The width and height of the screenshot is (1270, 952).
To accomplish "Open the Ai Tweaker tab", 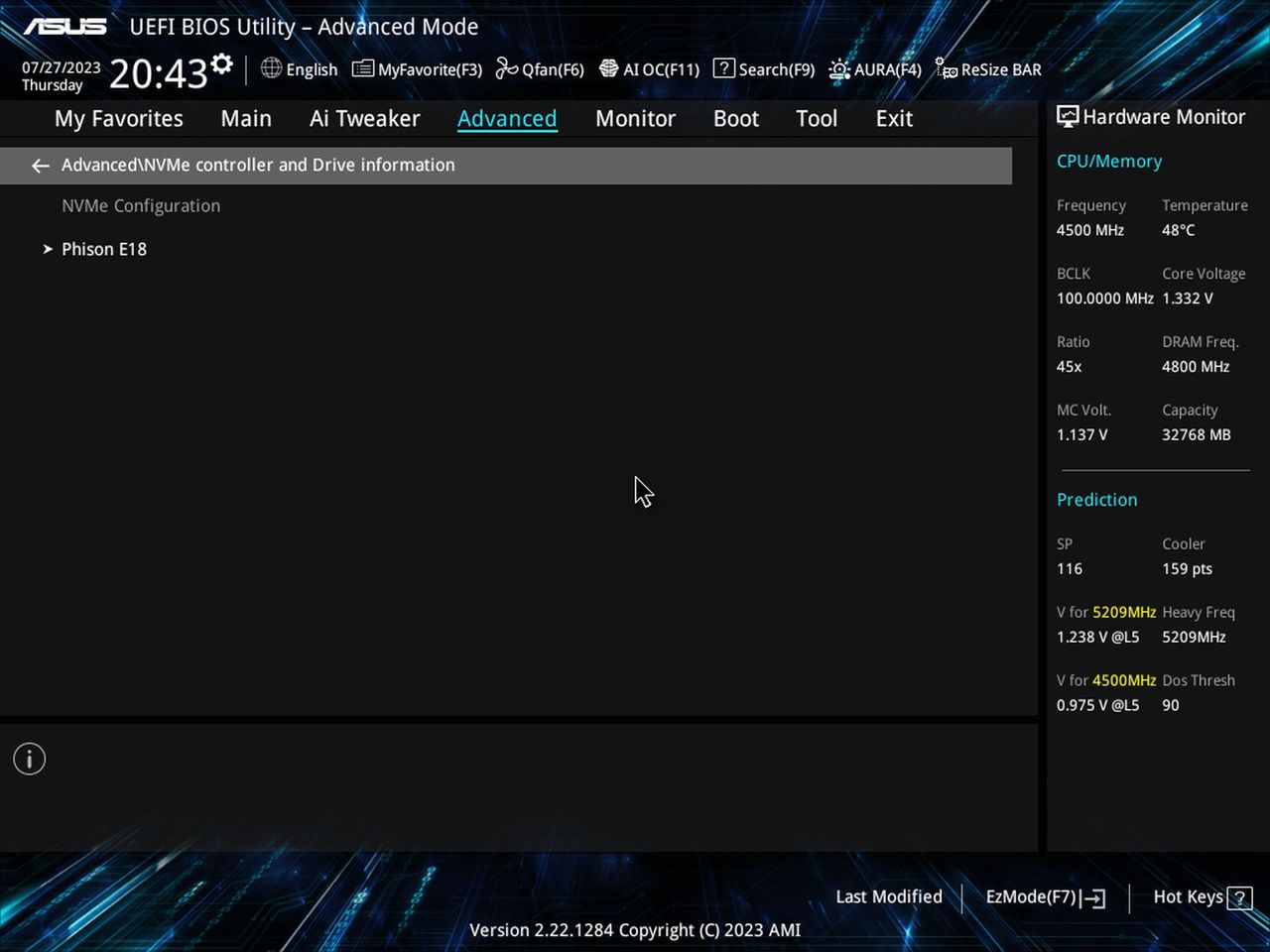I will pyautogui.click(x=364, y=119).
